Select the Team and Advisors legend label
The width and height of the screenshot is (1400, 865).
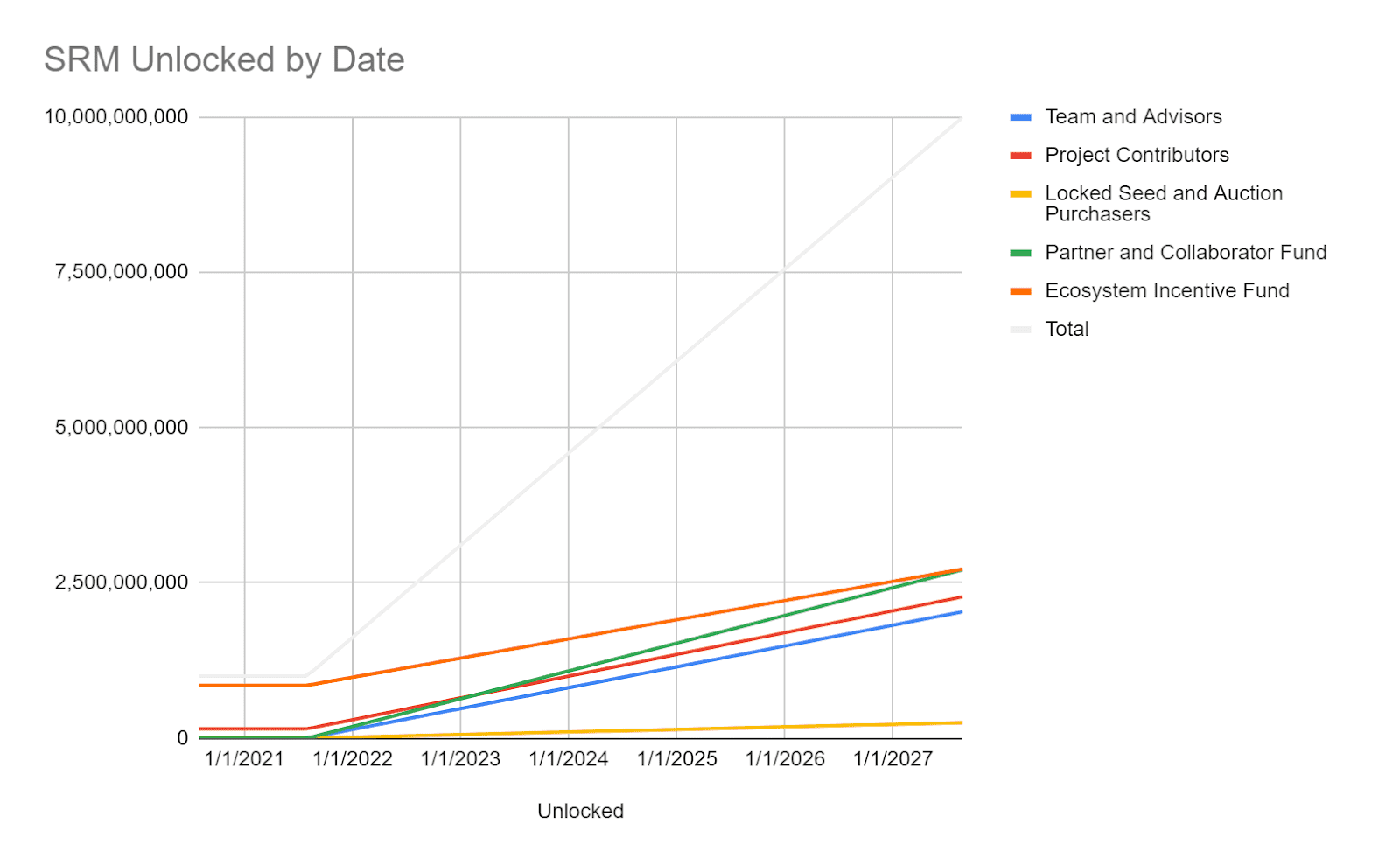(1133, 116)
